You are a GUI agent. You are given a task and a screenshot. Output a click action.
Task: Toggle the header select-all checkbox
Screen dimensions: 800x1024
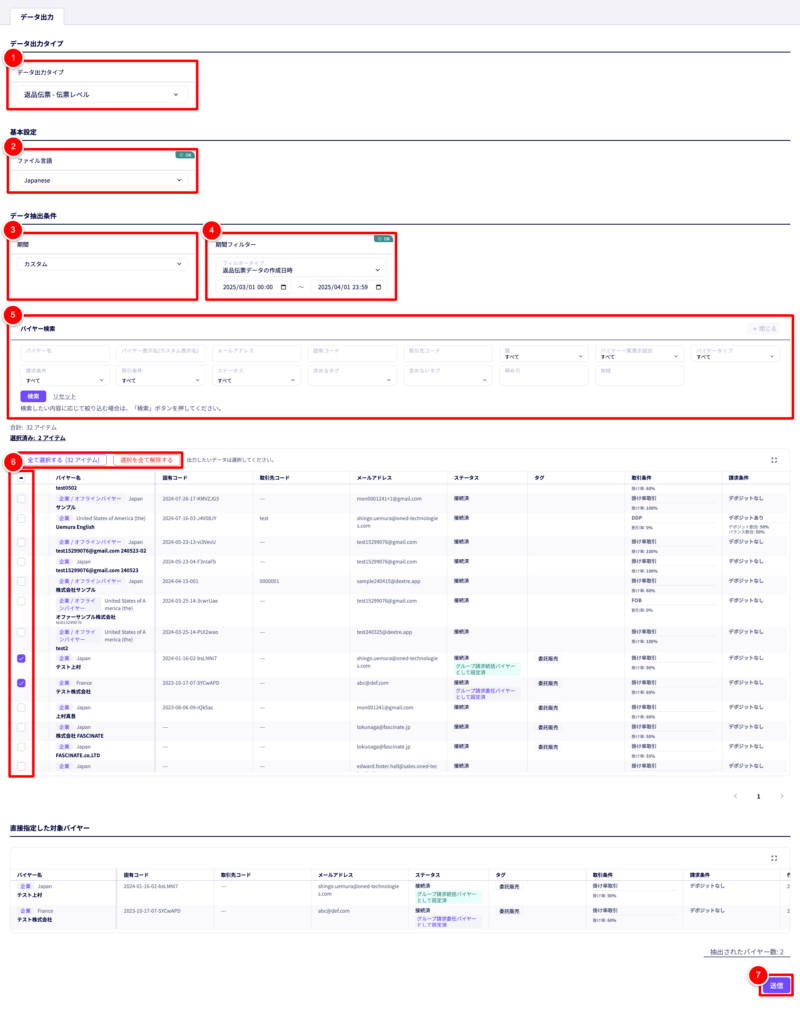pyautogui.click(x=21, y=478)
